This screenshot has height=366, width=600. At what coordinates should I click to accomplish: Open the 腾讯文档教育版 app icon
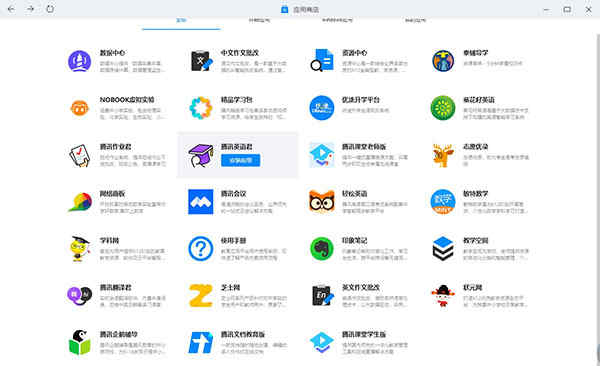pyautogui.click(x=201, y=343)
